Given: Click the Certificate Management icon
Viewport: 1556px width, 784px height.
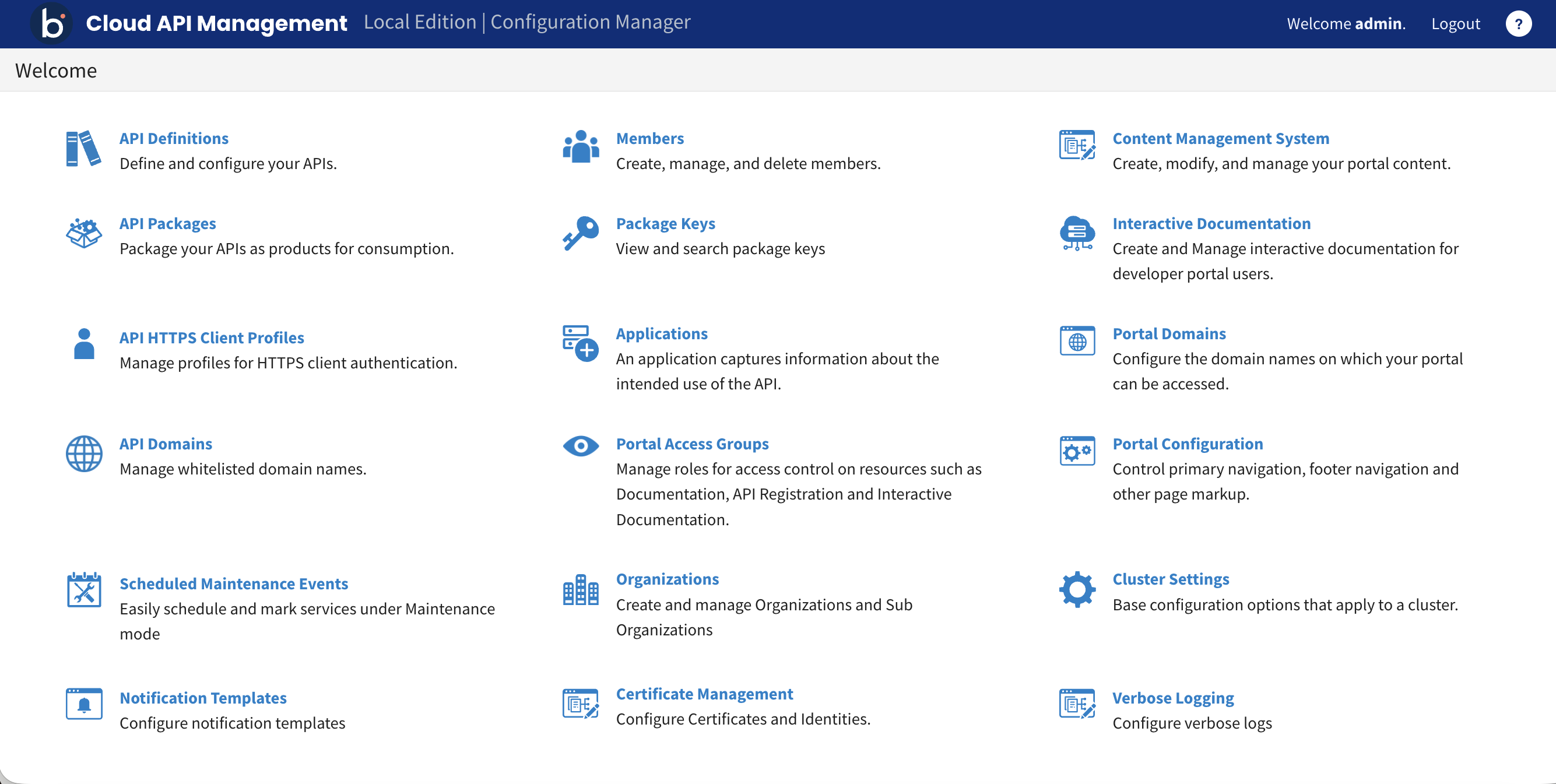Looking at the screenshot, I should (x=581, y=704).
